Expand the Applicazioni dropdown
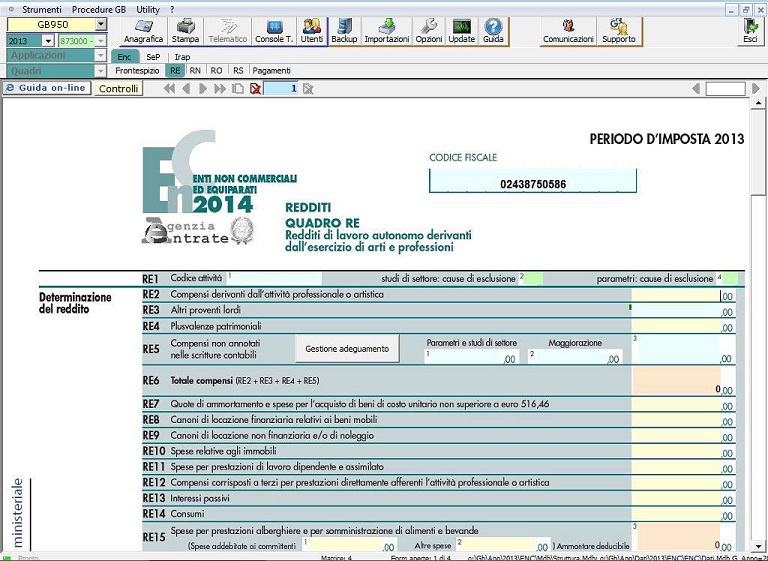Viewport: 768px width, 561px height. click(x=101, y=55)
